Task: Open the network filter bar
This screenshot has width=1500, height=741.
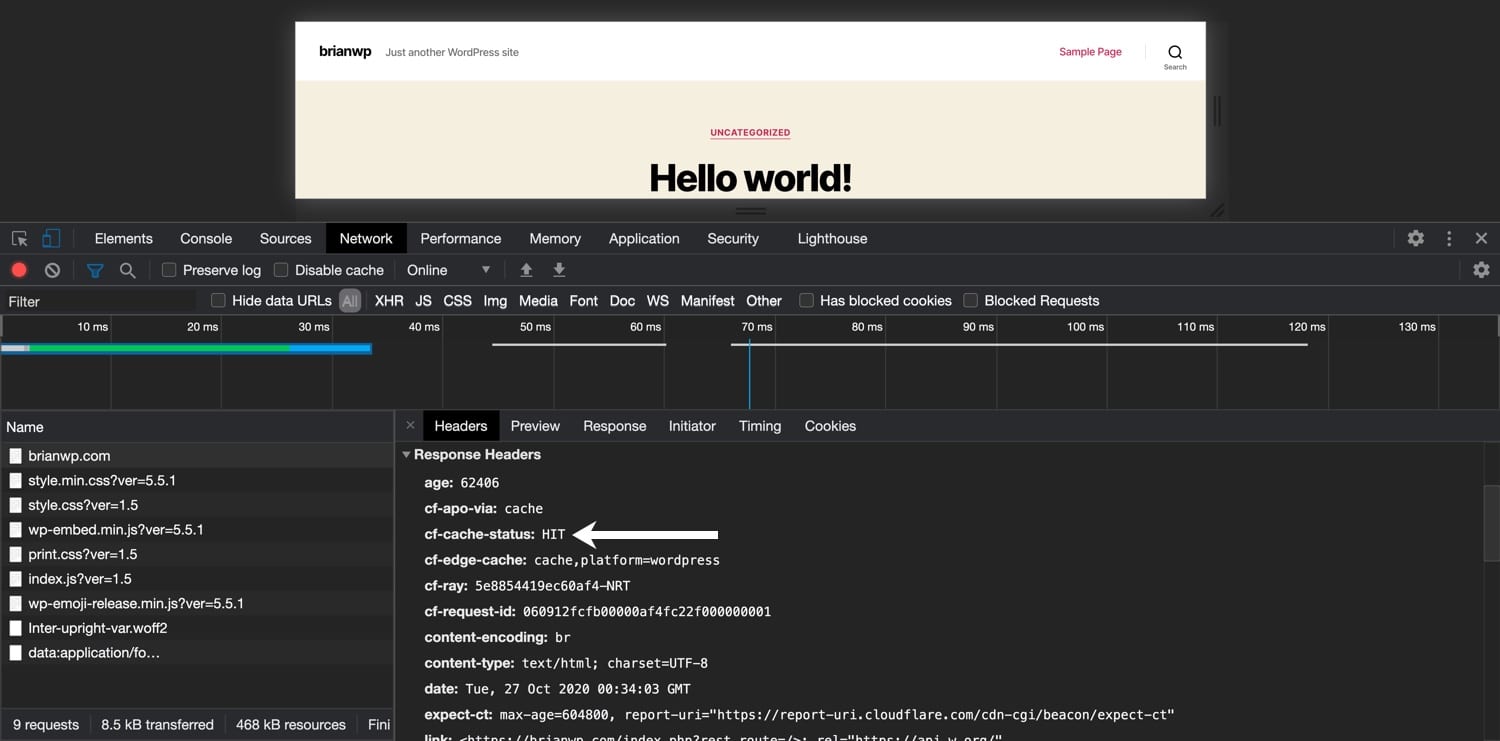Action: coord(95,269)
